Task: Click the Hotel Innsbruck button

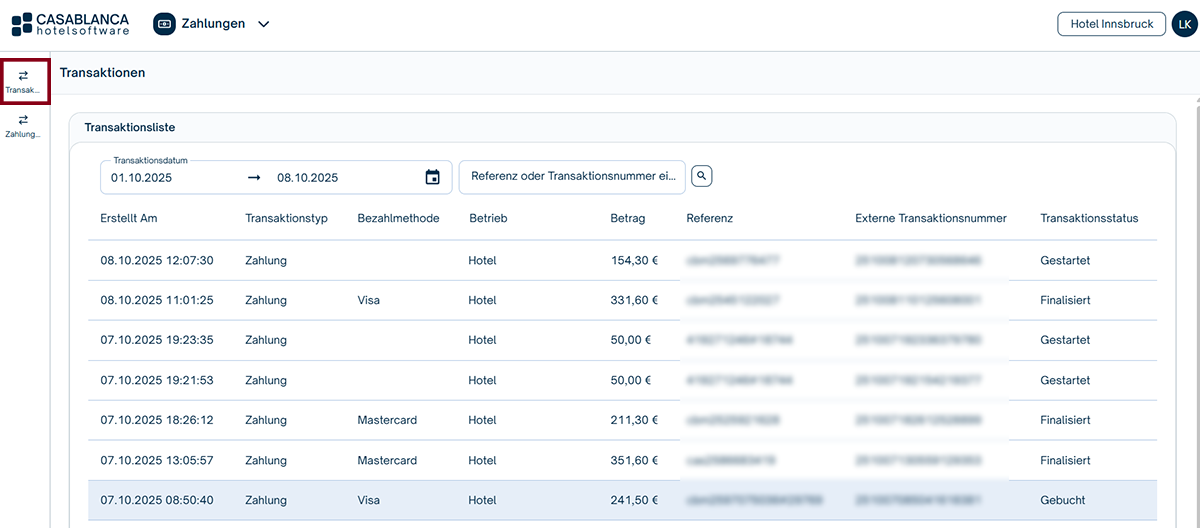Action: [1111, 24]
